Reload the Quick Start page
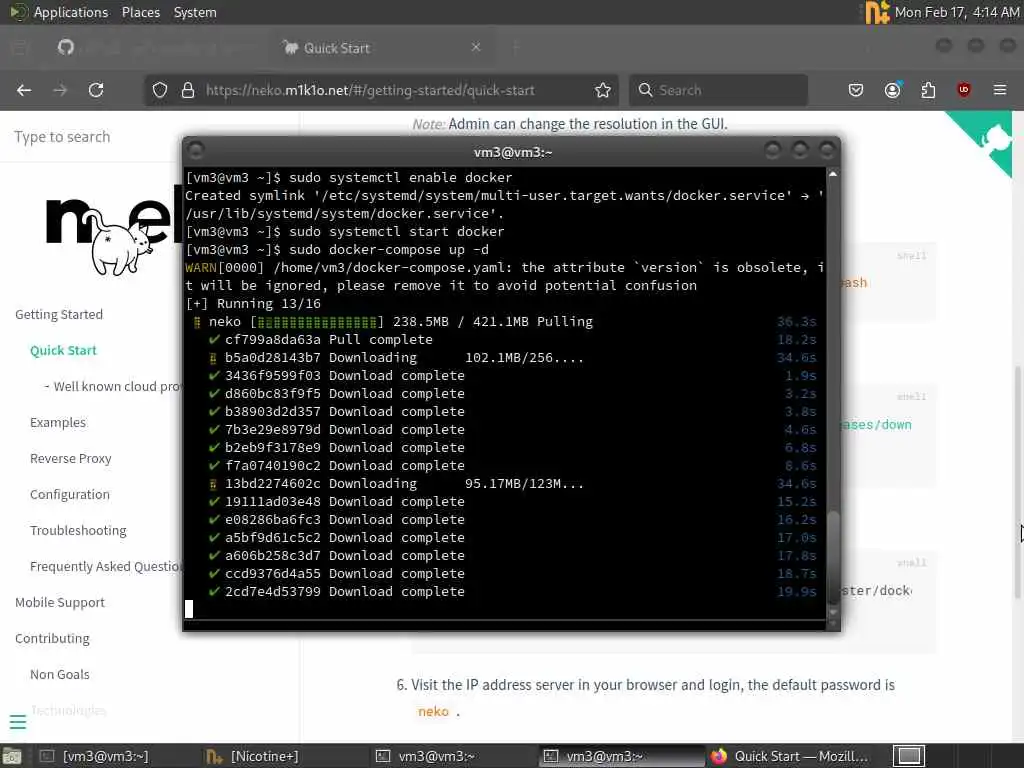The image size is (1024, 768). (96, 90)
